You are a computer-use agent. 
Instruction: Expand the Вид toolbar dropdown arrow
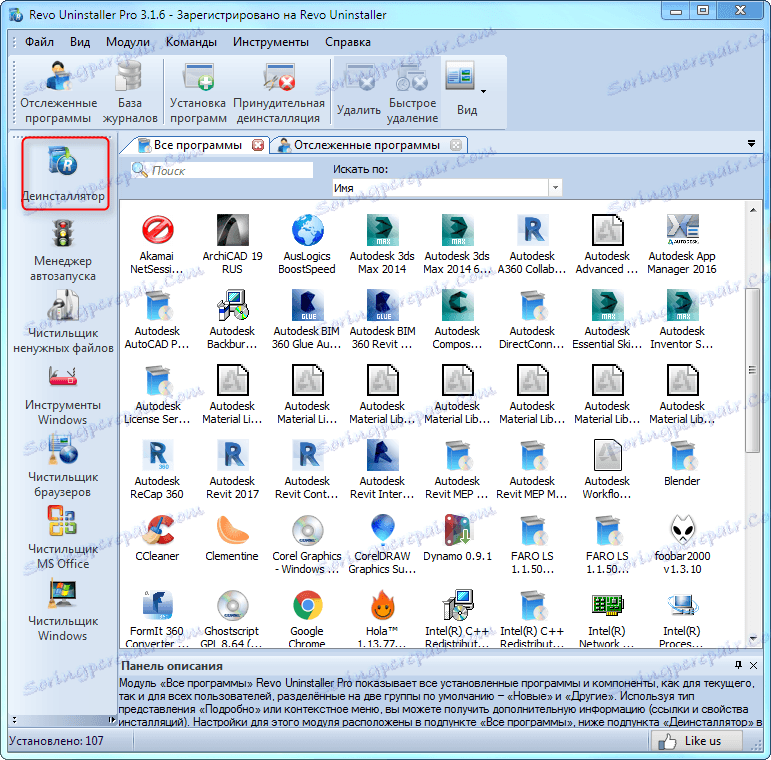click(x=484, y=91)
